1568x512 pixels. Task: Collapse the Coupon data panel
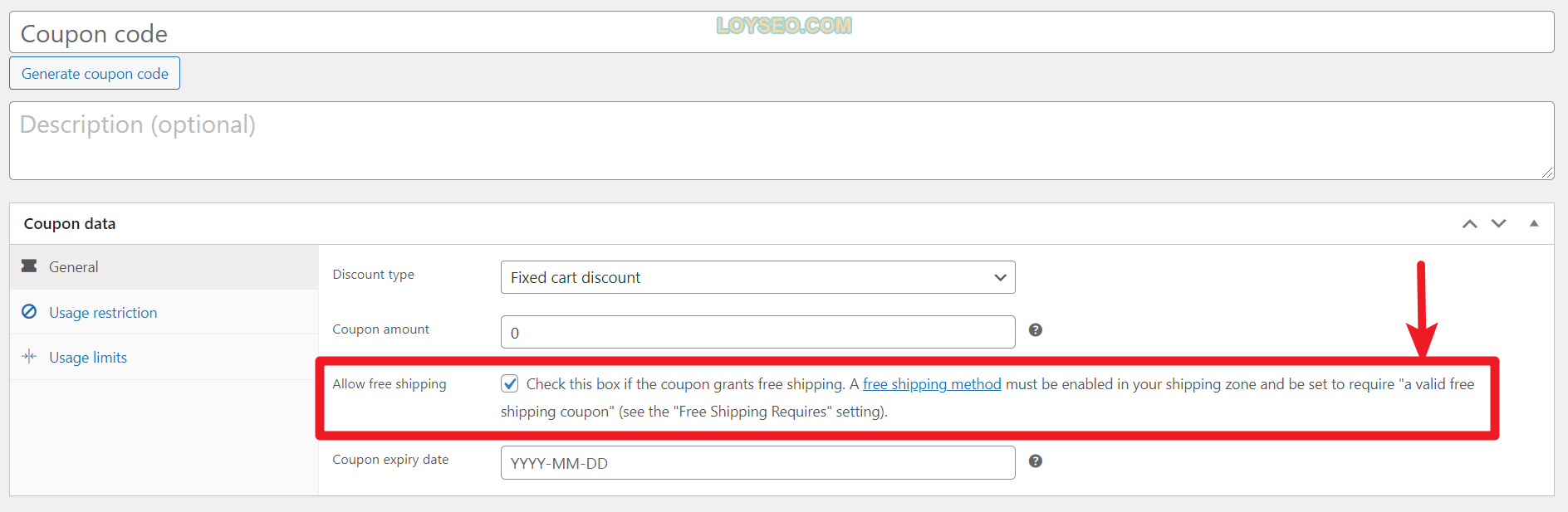(1534, 223)
